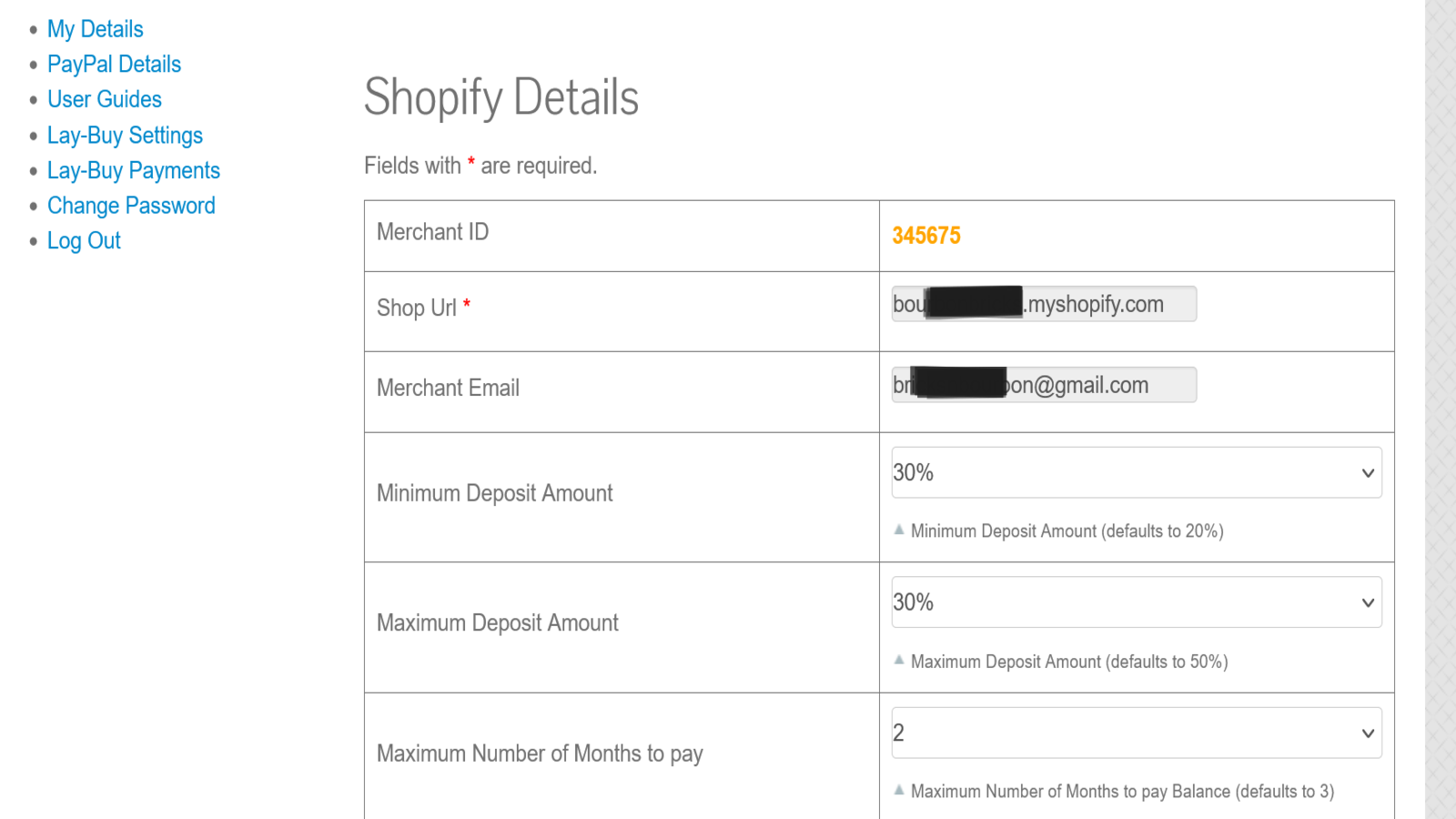Go to PayPal Details page
The height and width of the screenshot is (819, 1456).
click(114, 65)
